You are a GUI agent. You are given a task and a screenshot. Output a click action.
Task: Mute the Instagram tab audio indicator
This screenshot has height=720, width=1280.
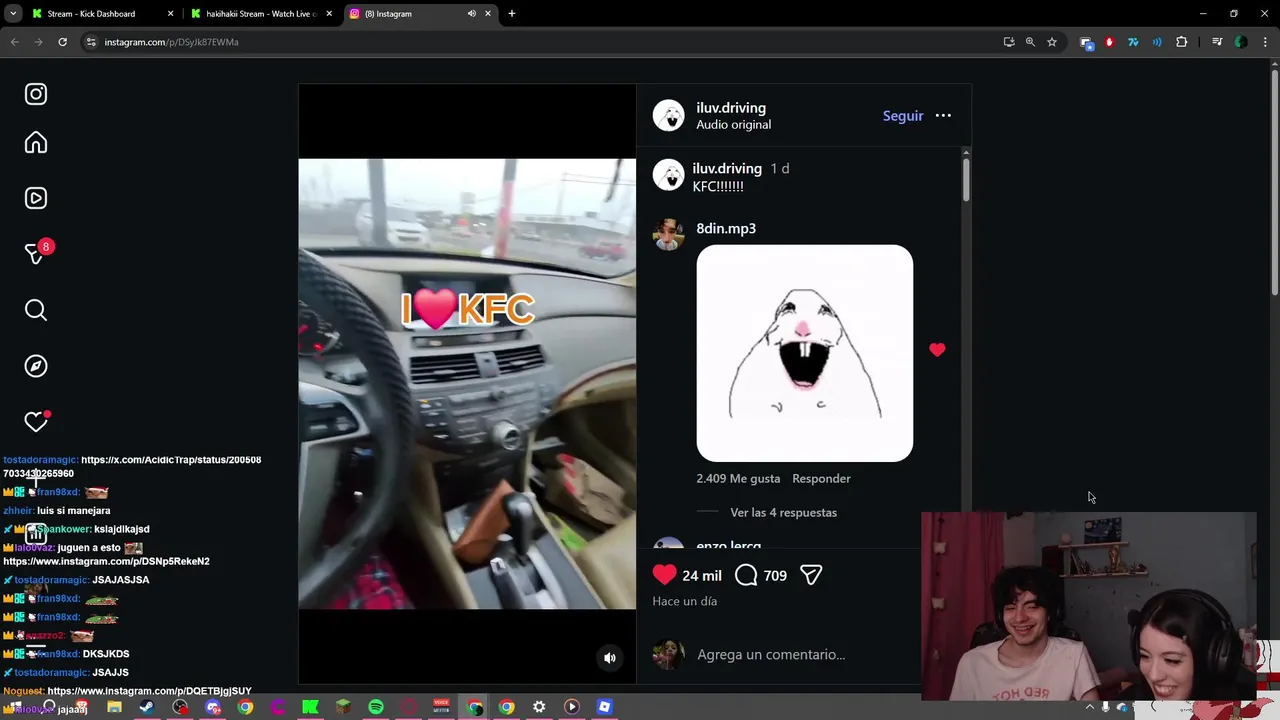point(471,14)
